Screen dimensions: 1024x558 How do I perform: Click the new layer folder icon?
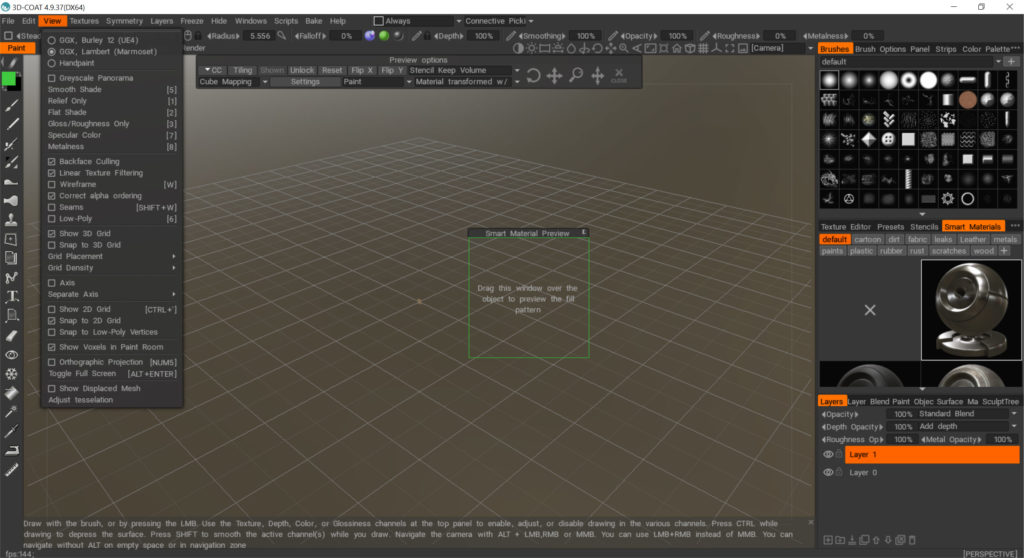(840, 540)
